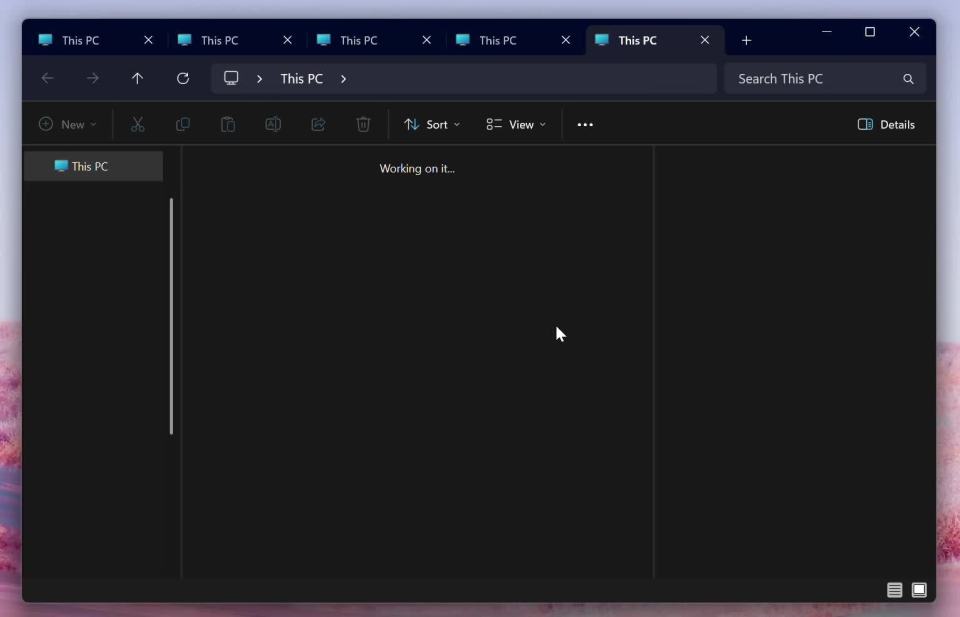Click the Copy icon in toolbar
Screen dimensions: 960x617
[182, 124]
